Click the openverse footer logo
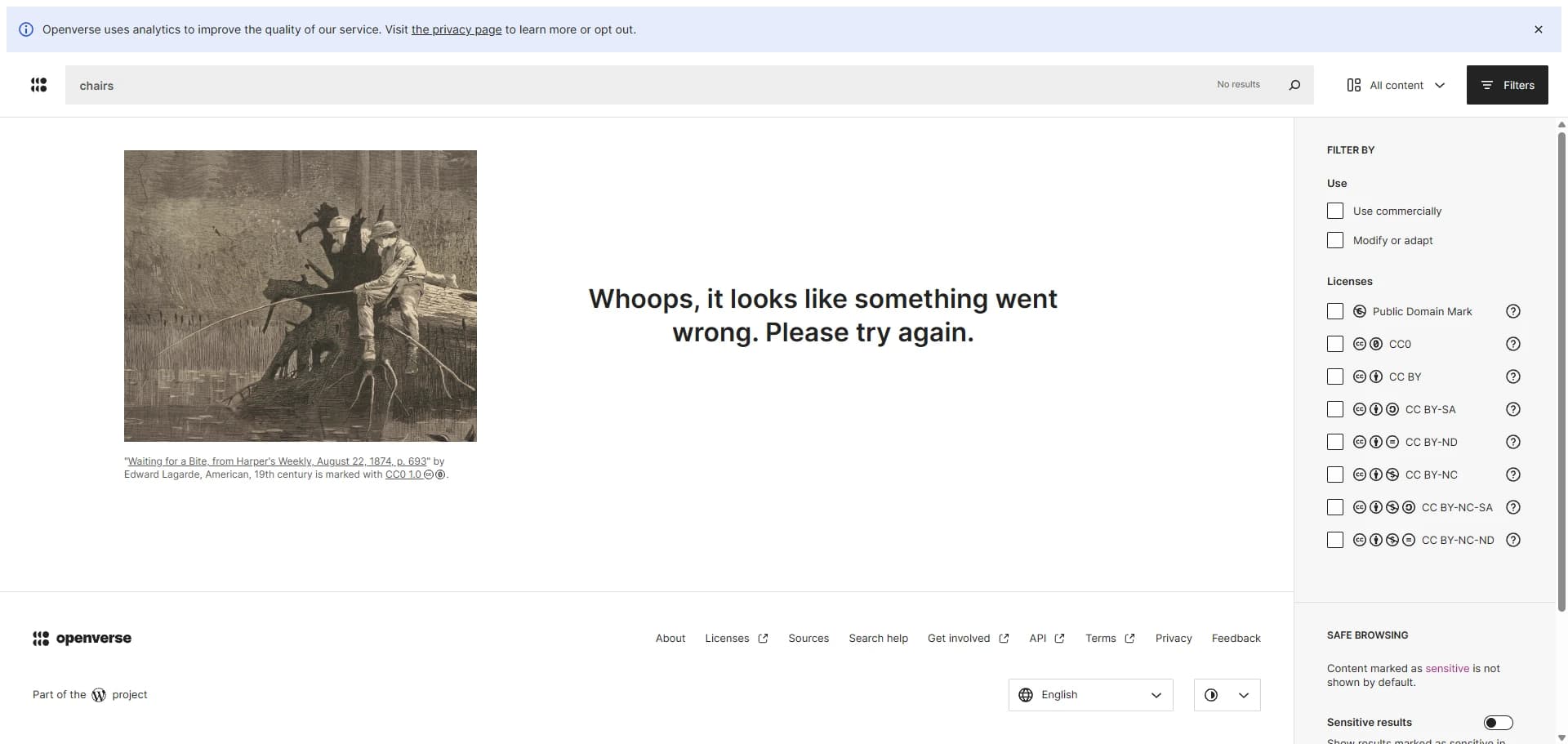1568x744 pixels. pyautogui.click(x=82, y=639)
